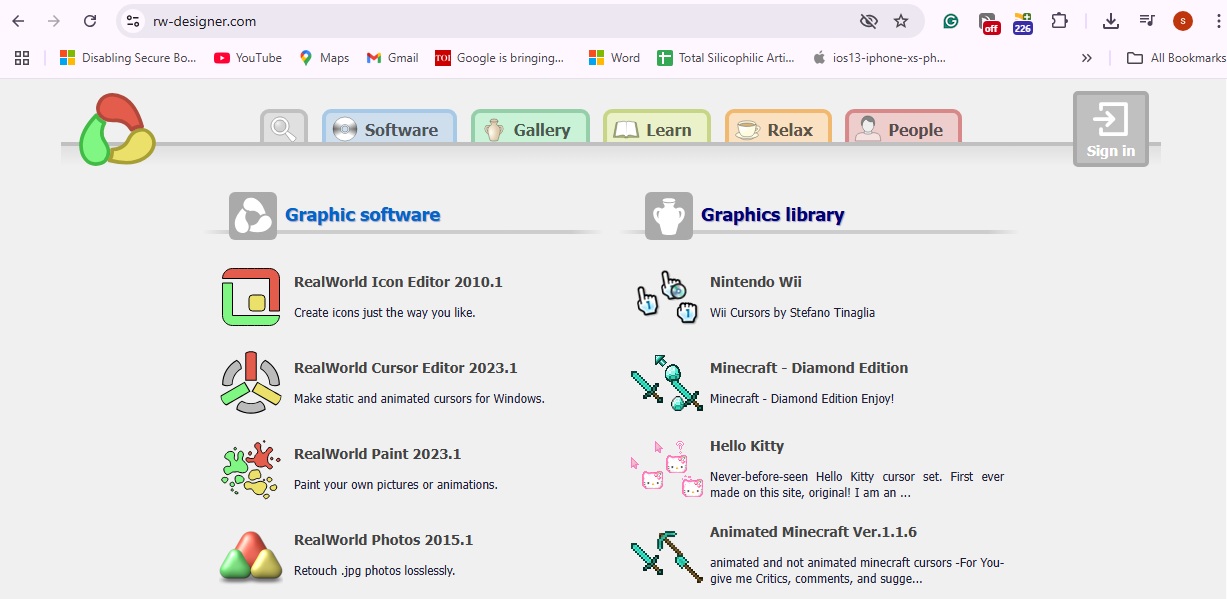Viewport: 1227px width, 599px height.
Task: Click the extension icon with red 'off' badge
Action: click(x=989, y=22)
